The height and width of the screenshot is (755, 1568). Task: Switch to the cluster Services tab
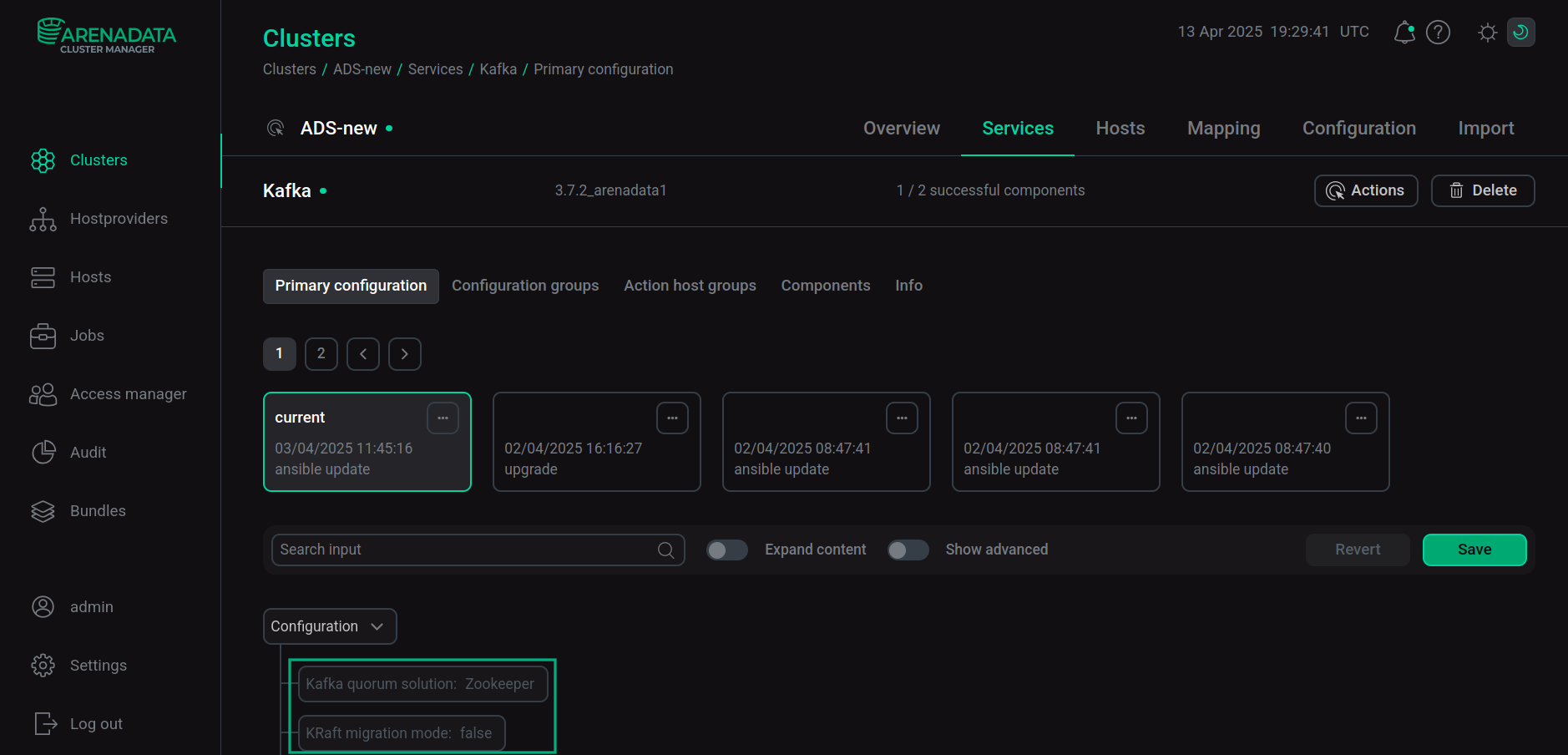coord(1018,129)
